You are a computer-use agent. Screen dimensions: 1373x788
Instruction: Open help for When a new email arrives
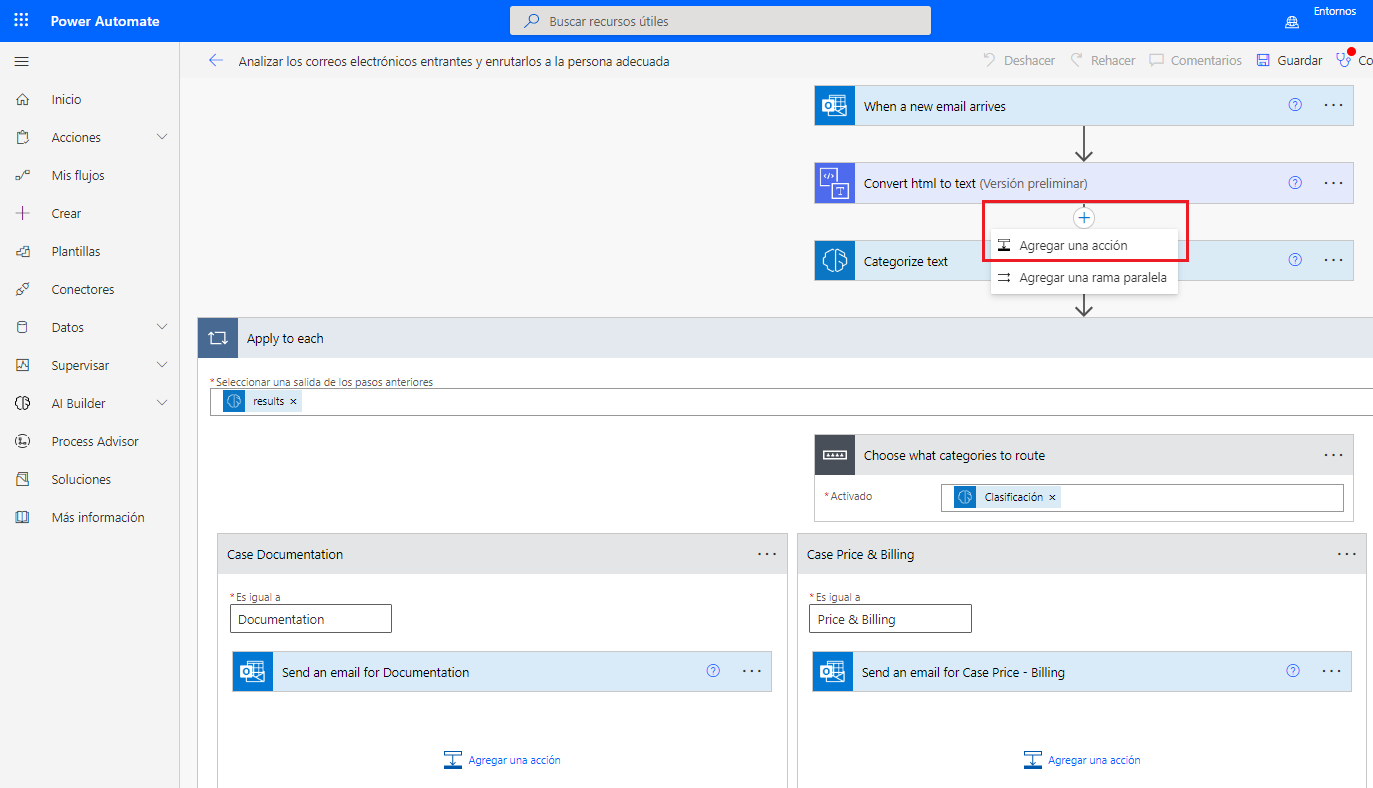pos(1295,105)
